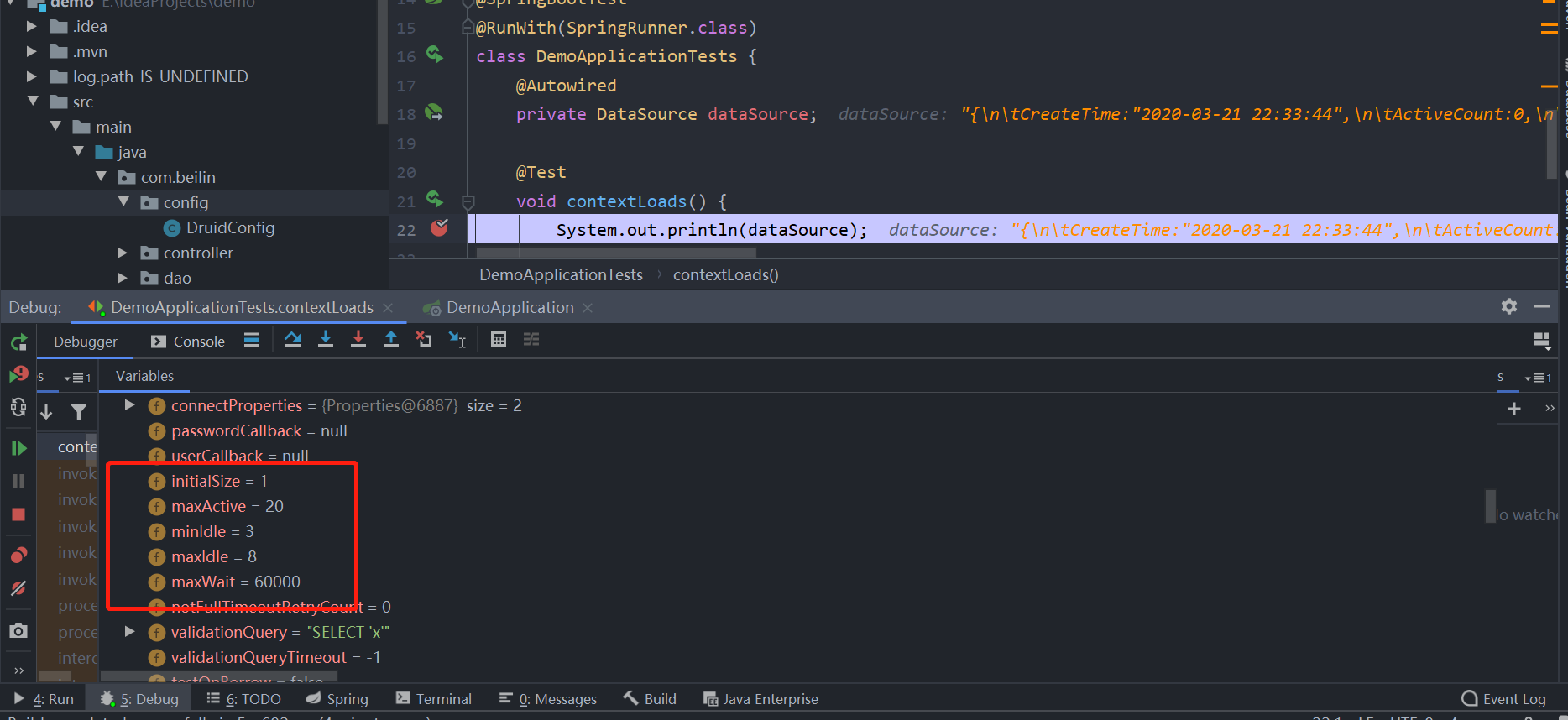
Task: Click the editor horizontal scrollbar
Action: coord(616,252)
